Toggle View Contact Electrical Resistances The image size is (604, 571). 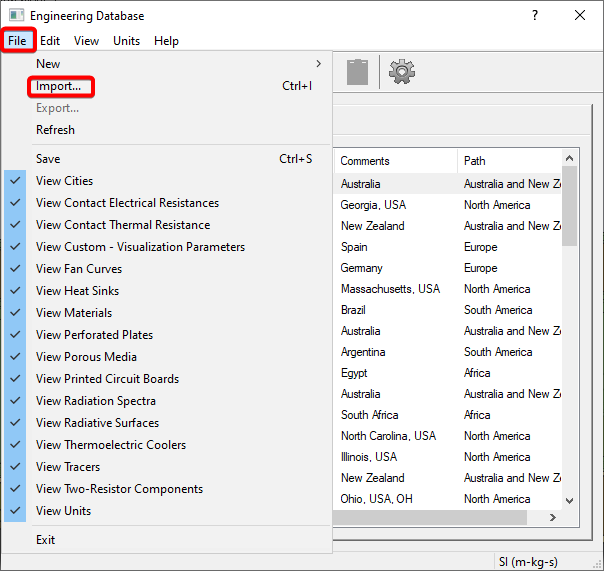tap(168, 203)
